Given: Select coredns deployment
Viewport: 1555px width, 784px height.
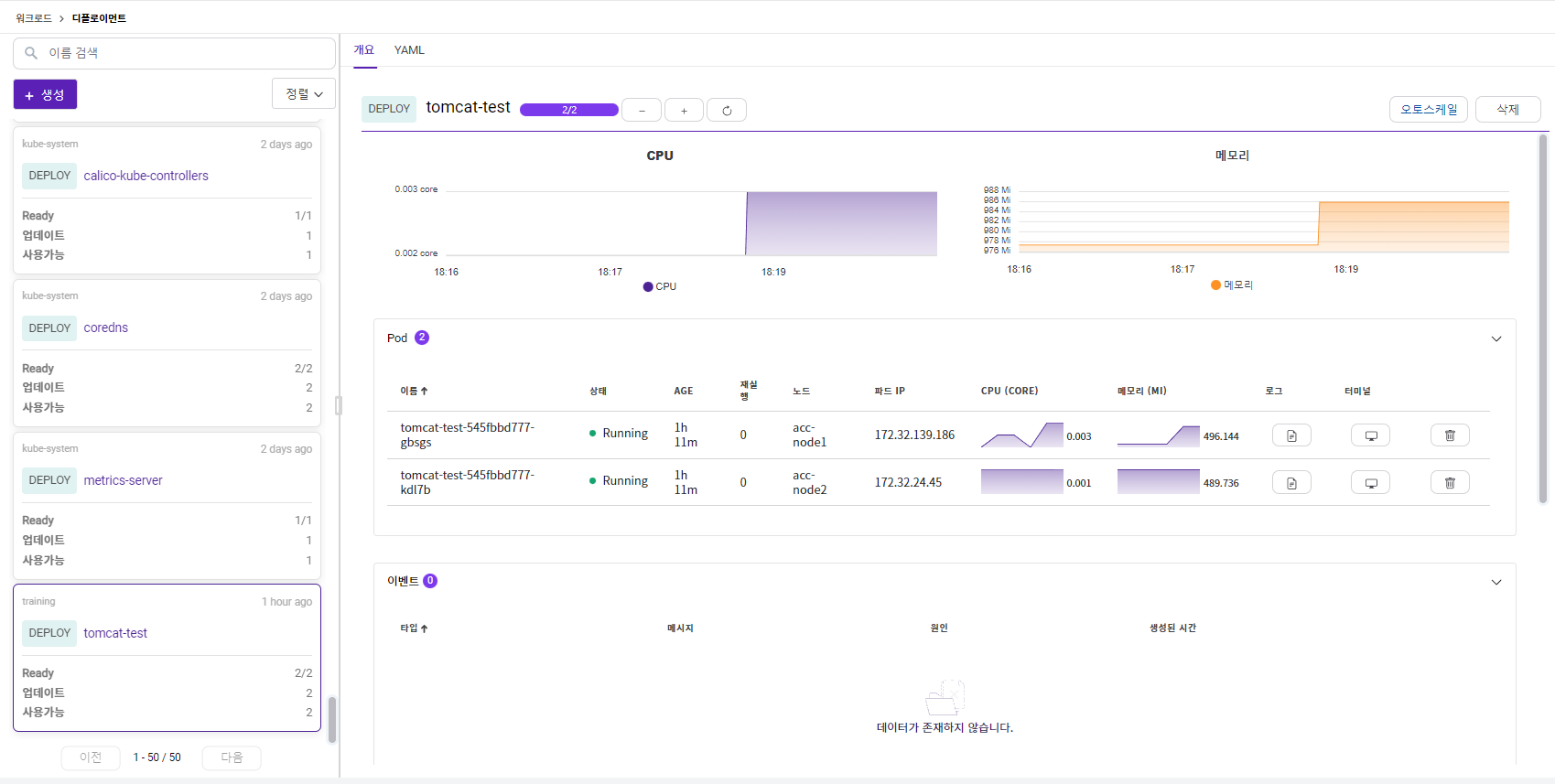Looking at the screenshot, I should click(106, 328).
